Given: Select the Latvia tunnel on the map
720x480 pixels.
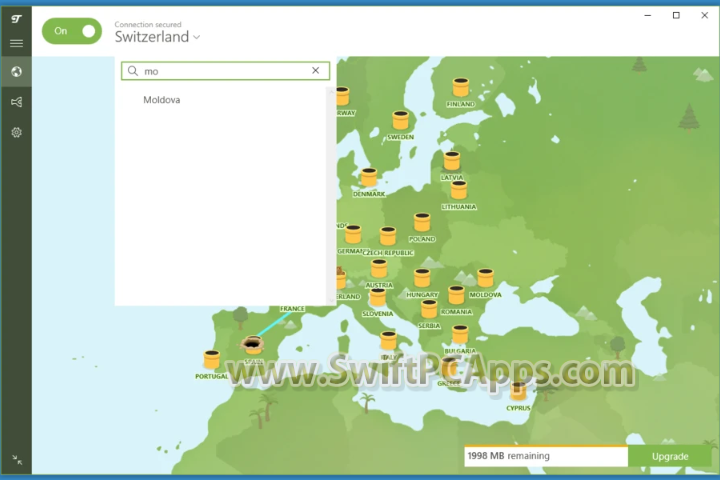Looking at the screenshot, I should click(x=452, y=161).
